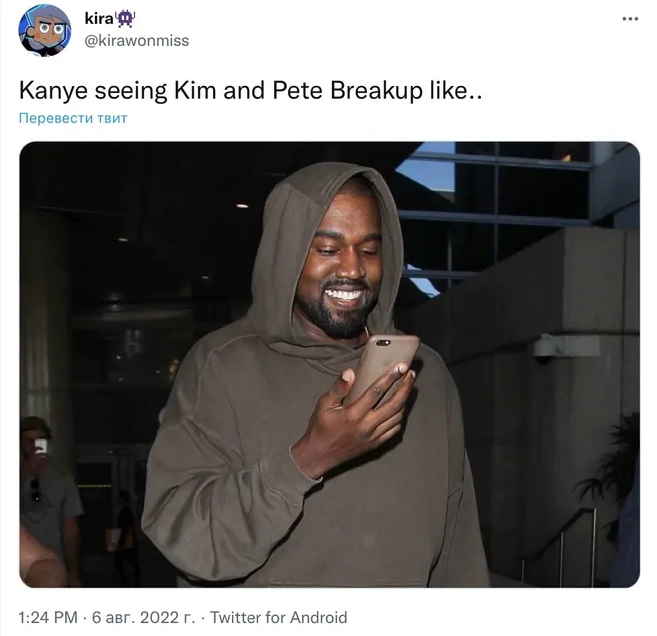Click the word "Kanye" in the tweet text
This screenshot has height=636, width=657.
pos(54,90)
